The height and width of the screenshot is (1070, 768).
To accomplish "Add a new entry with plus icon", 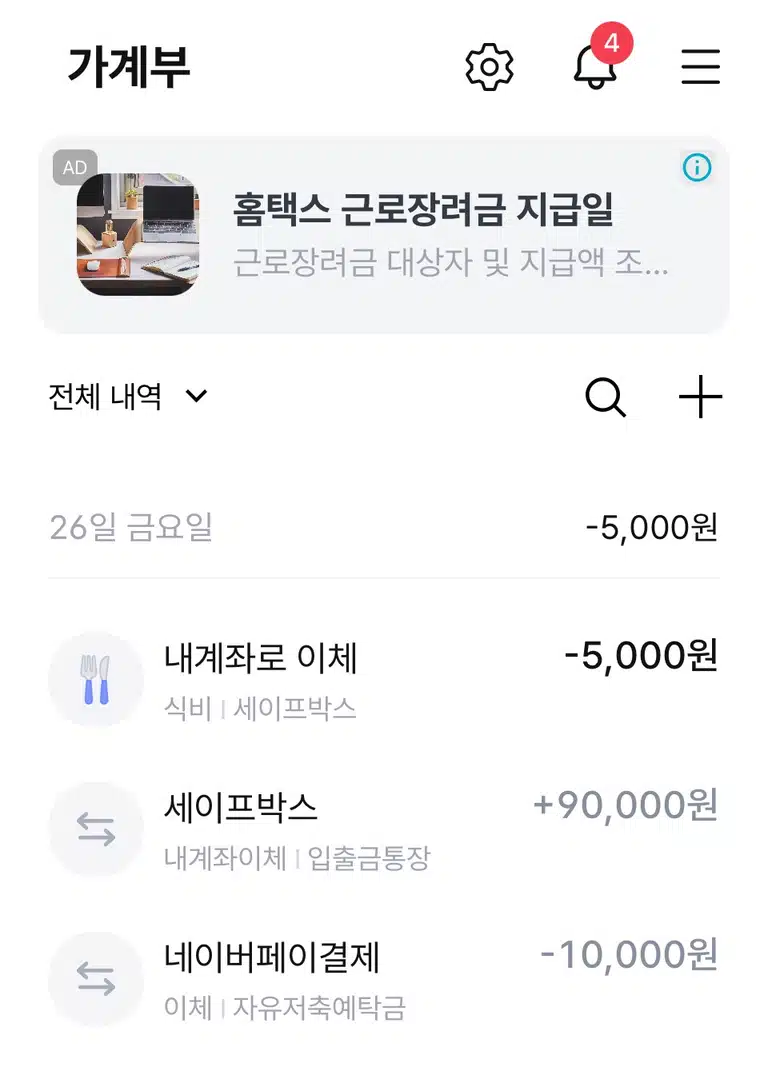I will [x=700, y=396].
